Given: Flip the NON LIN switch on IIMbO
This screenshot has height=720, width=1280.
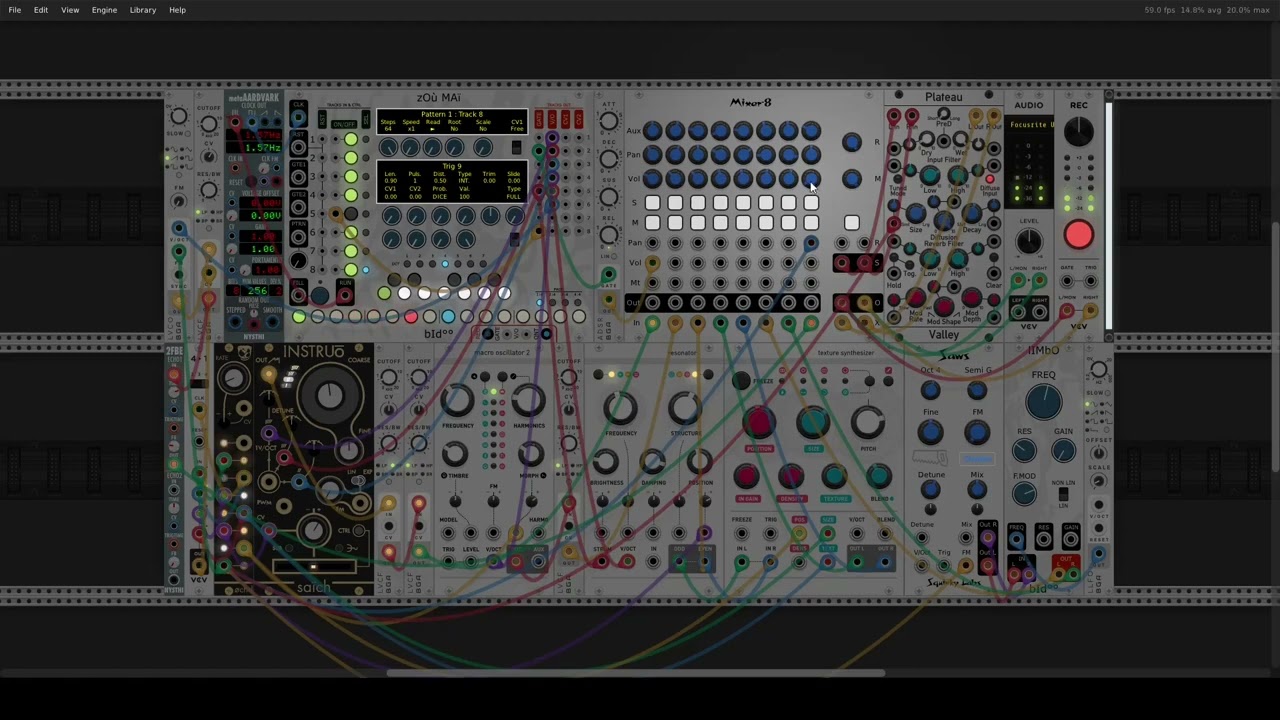Looking at the screenshot, I should 1063,496.
